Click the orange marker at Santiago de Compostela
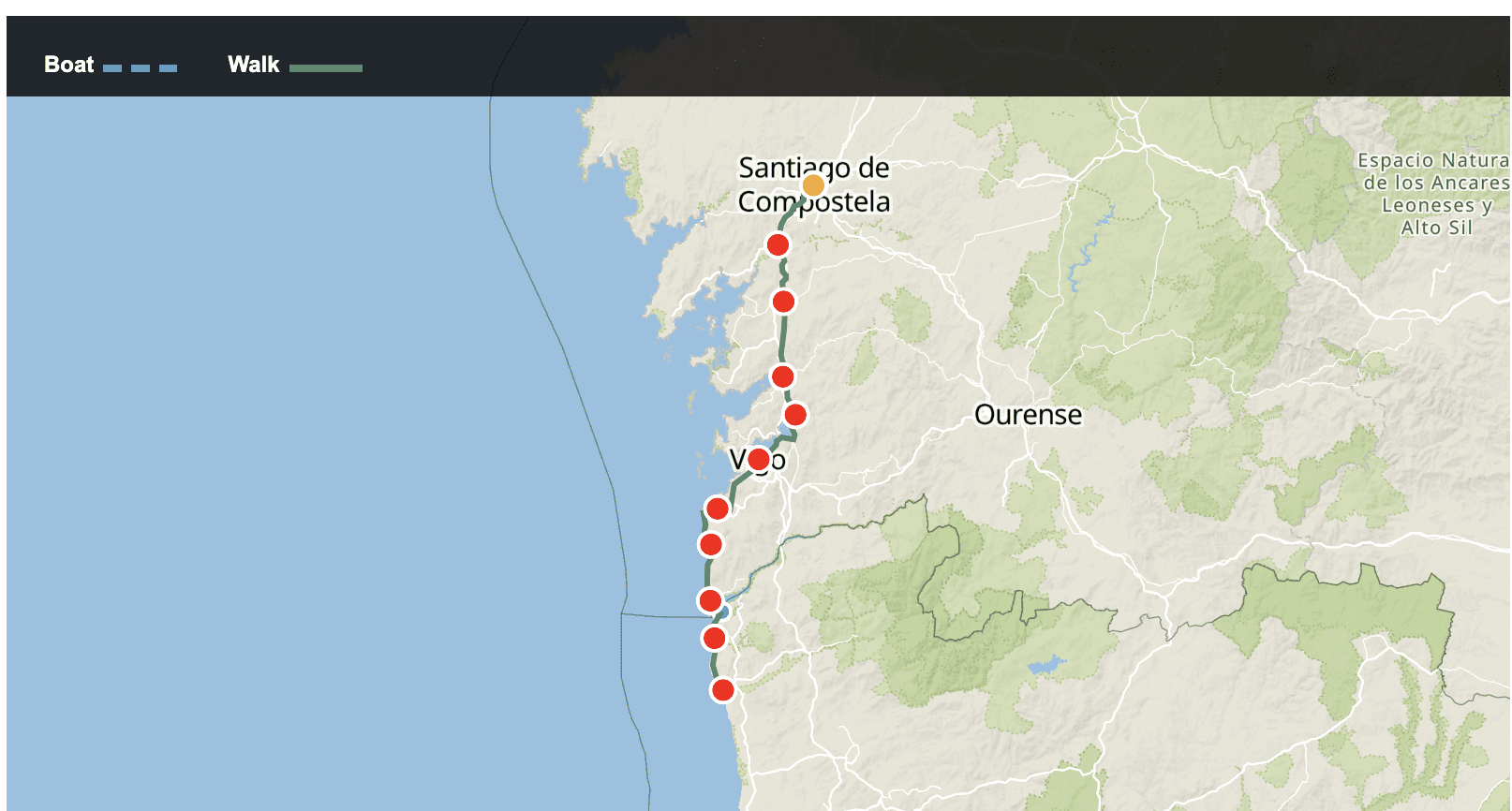The width and height of the screenshot is (1512, 811). pyautogui.click(x=813, y=185)
